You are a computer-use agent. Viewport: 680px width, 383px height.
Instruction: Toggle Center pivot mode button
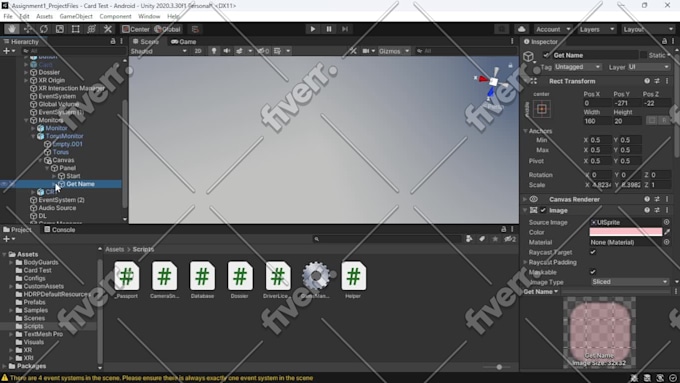tap(135, 29)
